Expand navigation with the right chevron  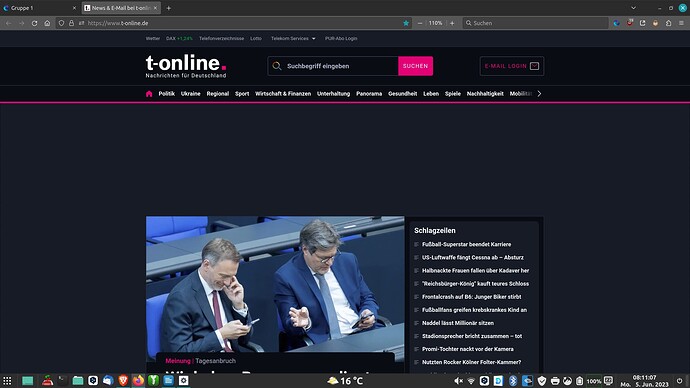coord(540,94)
